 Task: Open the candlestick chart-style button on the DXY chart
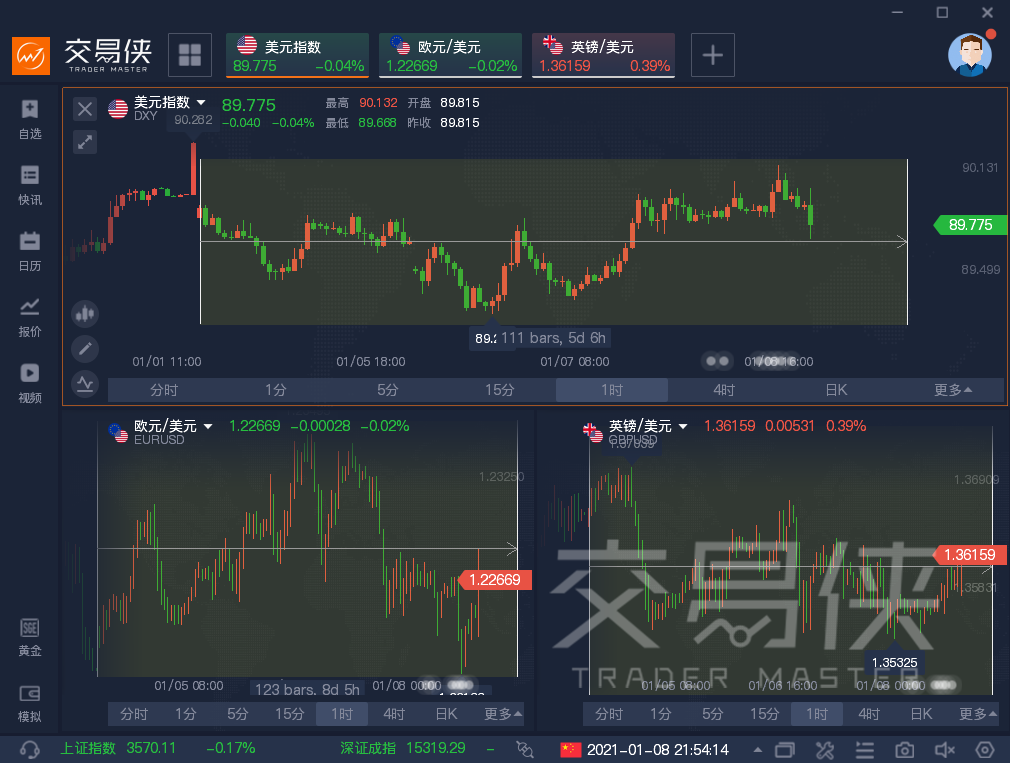tap(85, 314)
